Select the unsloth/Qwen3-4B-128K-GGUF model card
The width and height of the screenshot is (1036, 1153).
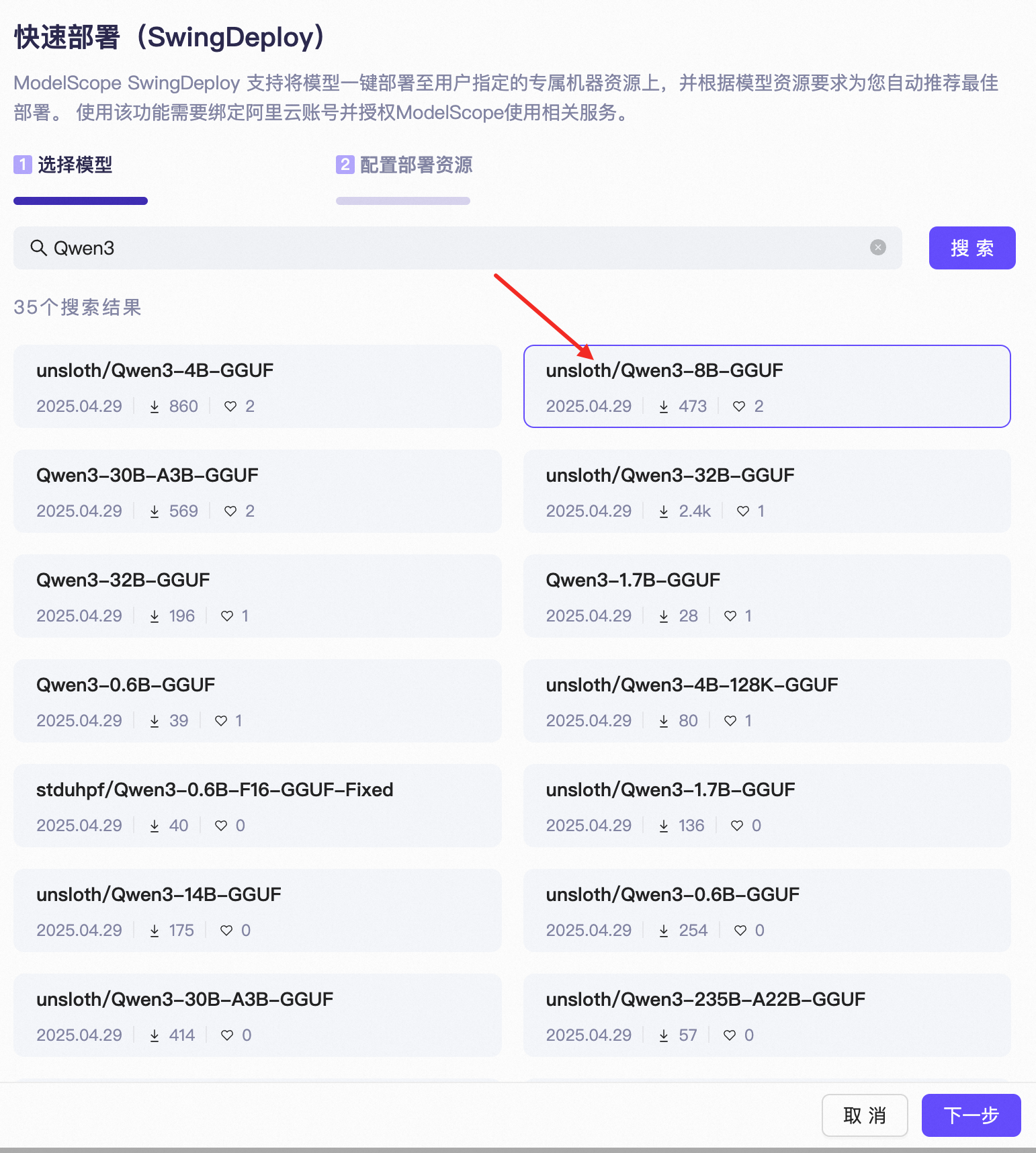[x=767, y=701]
